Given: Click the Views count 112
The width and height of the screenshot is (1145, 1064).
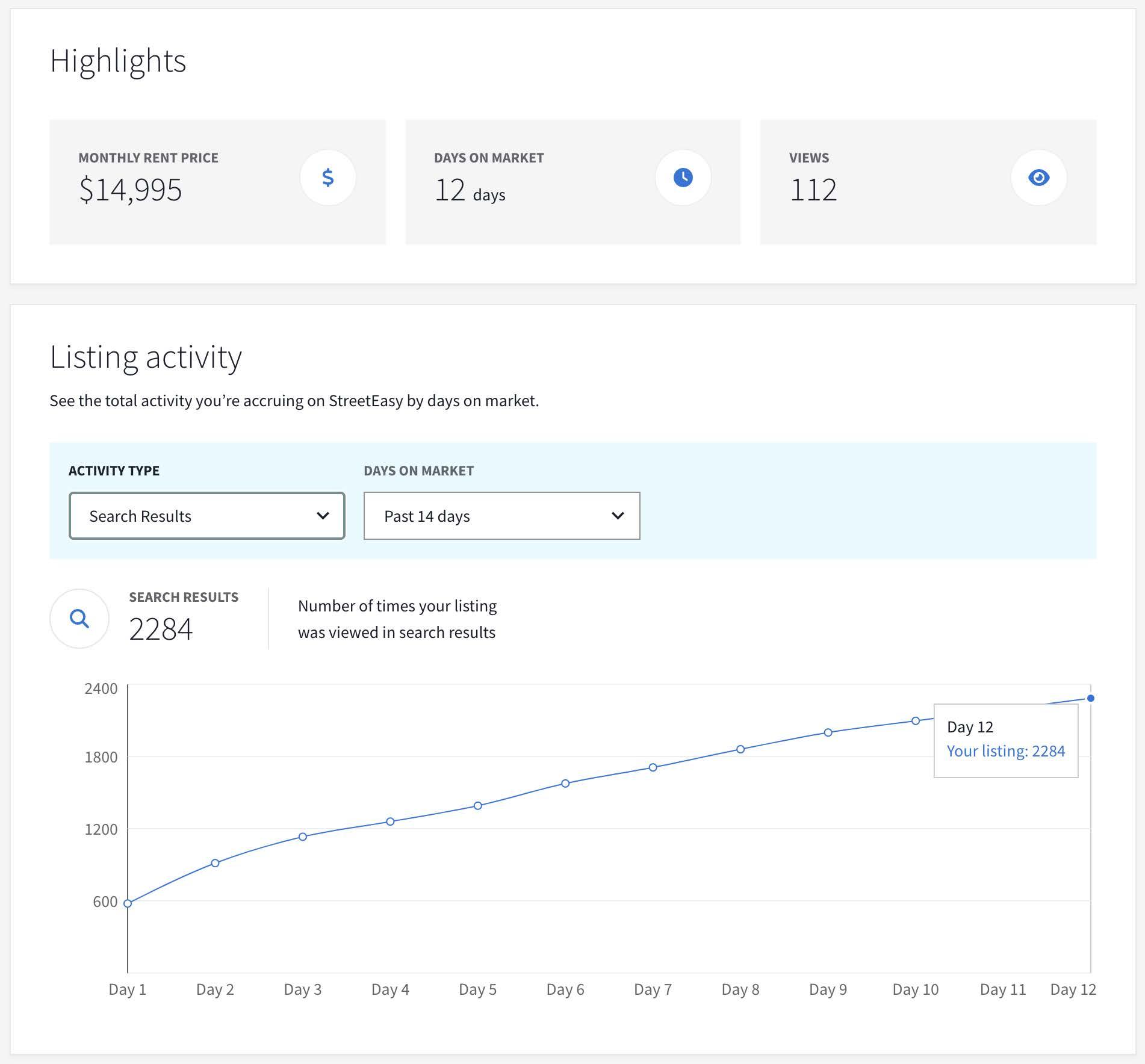Looking at the screenshot, I should tap(813, 190).
